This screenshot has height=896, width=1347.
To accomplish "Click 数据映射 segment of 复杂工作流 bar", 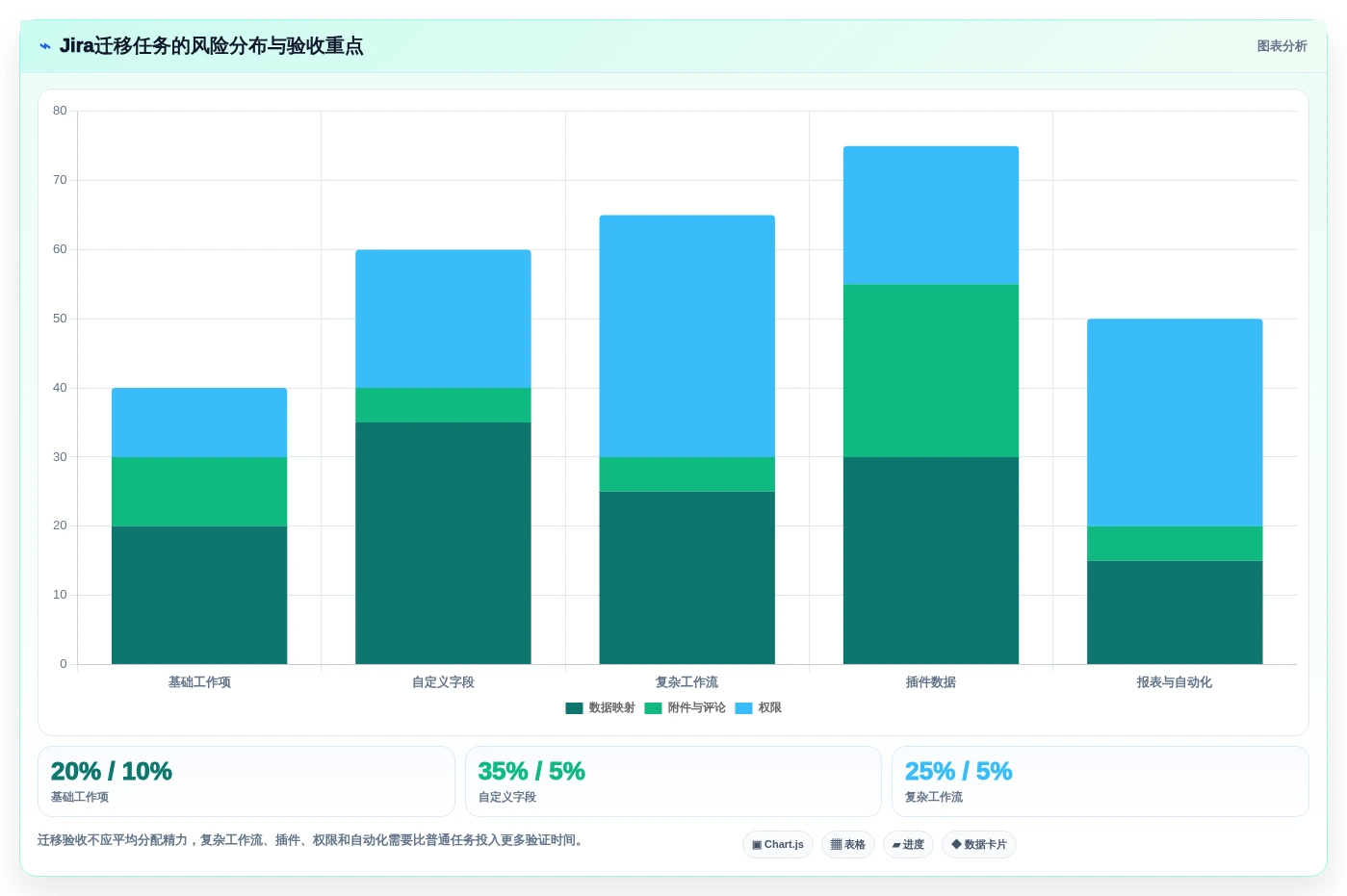I will tap(686, 577).
